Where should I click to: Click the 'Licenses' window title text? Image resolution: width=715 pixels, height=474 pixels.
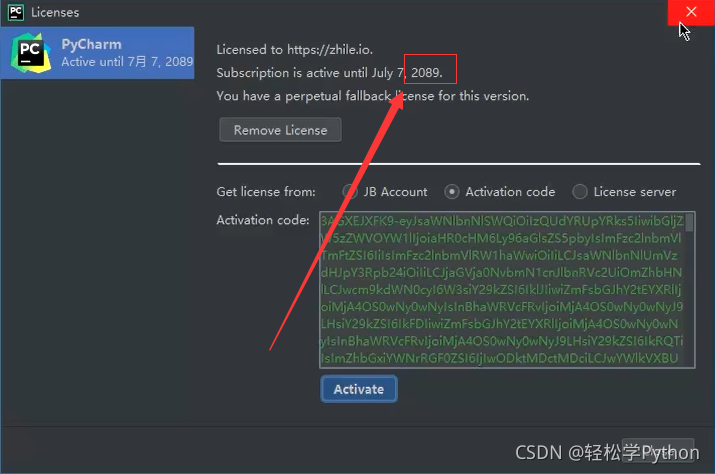coord(55,12)
